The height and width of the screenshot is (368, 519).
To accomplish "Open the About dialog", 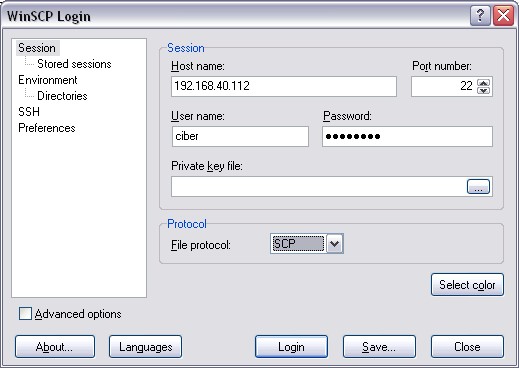I will point(55,347).
